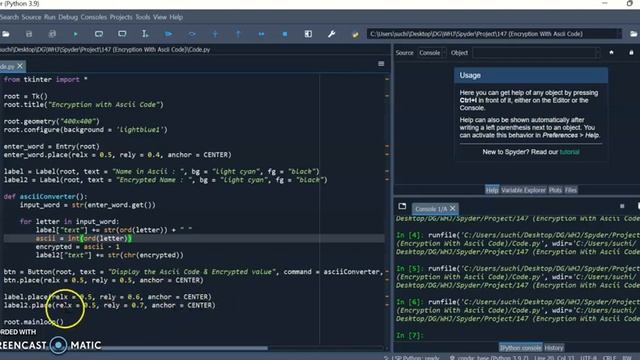Open the Help menu in the menu bar

click(176, 17)
